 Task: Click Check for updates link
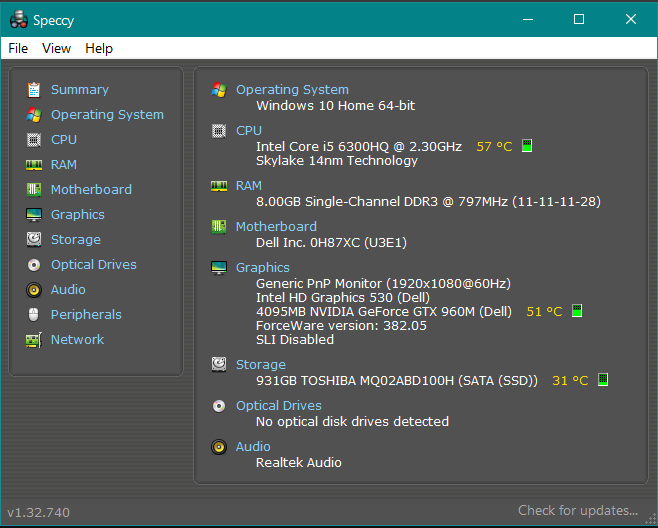coord(577,511)
